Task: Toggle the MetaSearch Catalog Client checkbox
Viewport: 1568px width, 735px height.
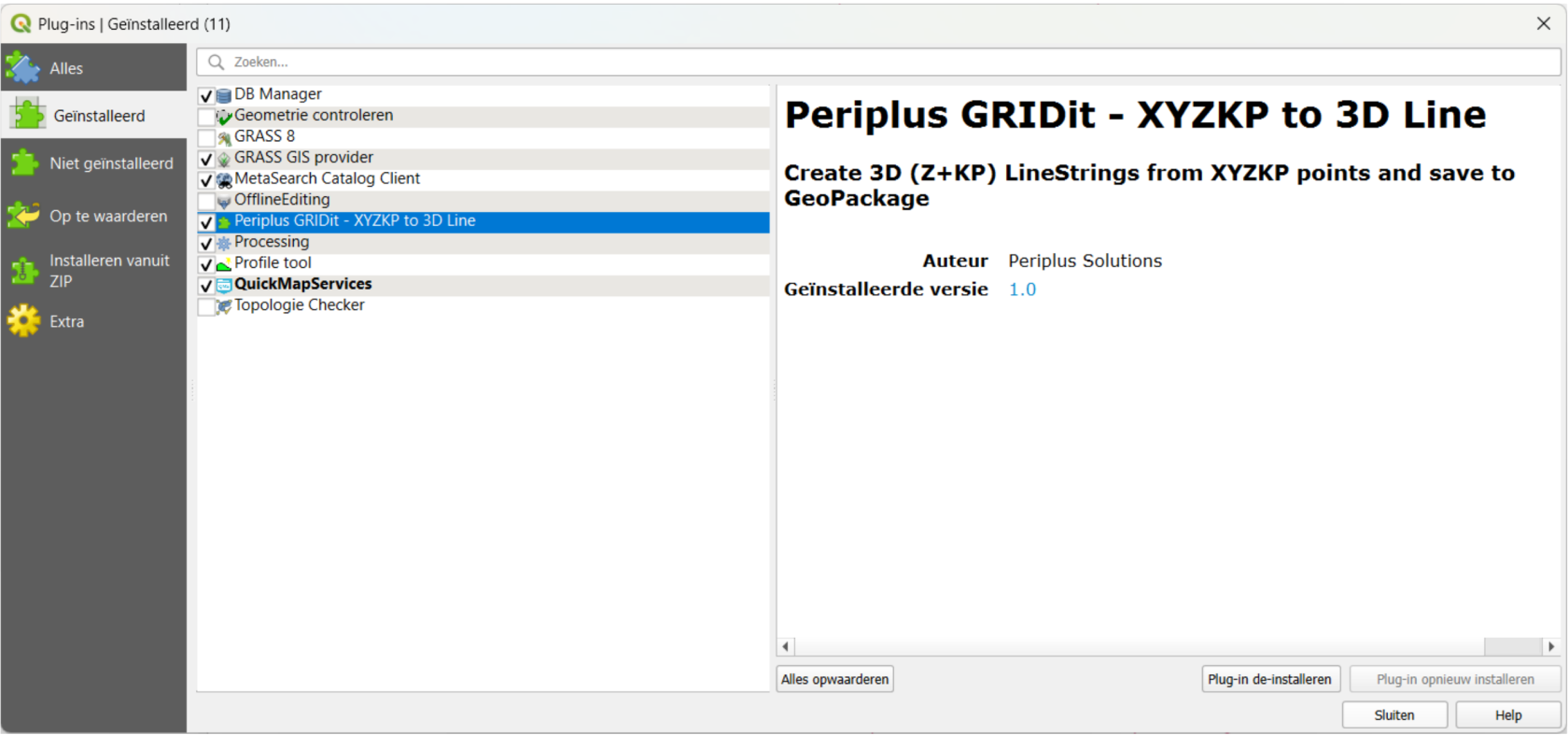Action: pyautogui.click(x=206, y=180)
